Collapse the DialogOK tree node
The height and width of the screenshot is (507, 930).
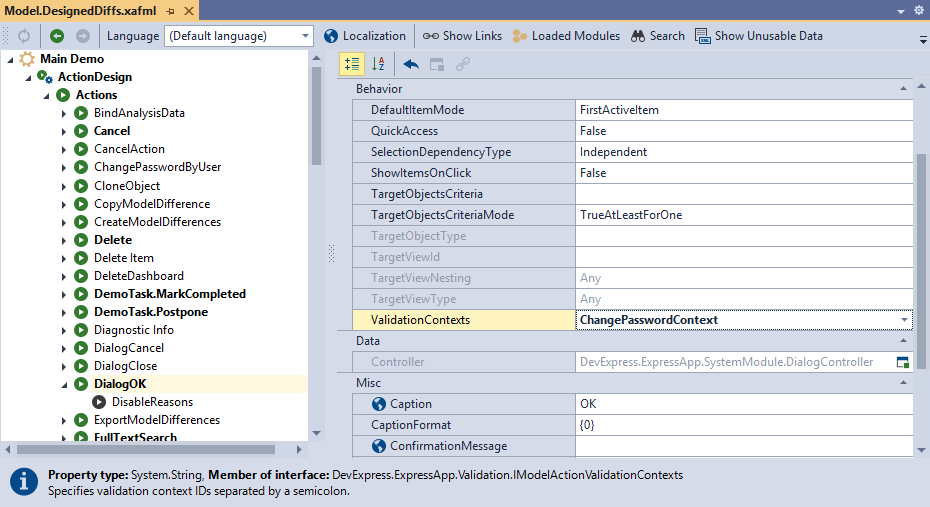pyautogui.click(x=64, y=384)
